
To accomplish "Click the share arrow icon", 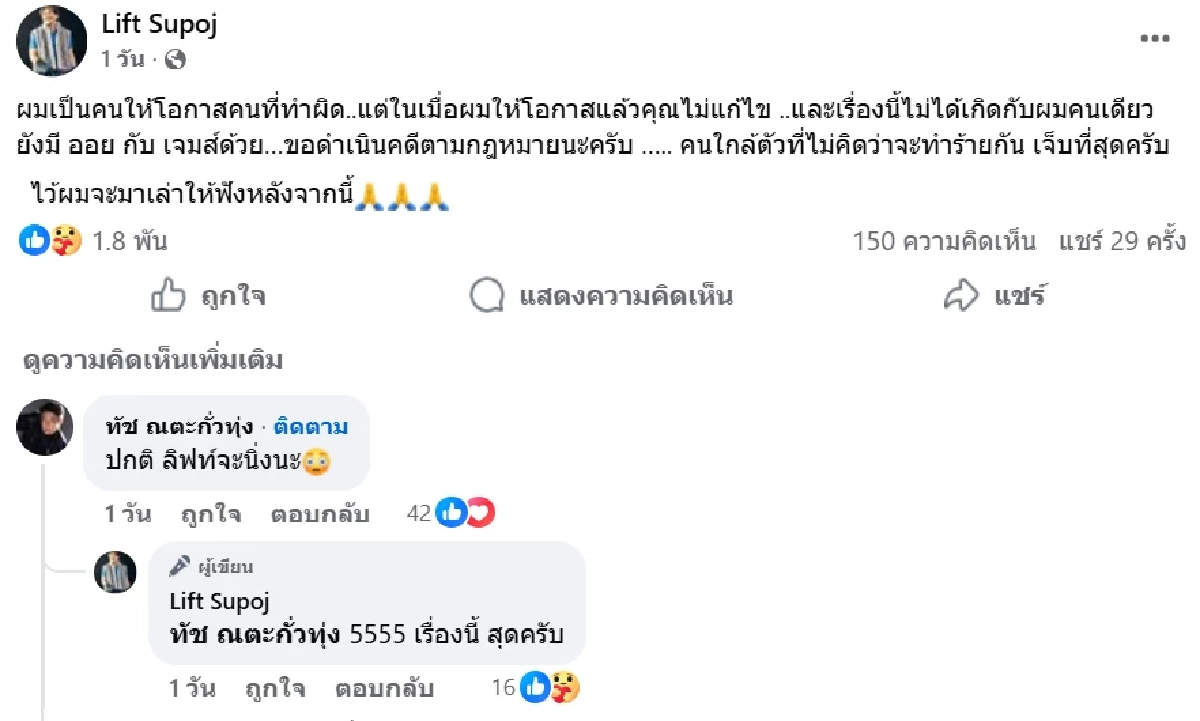I will click(961, 296).
